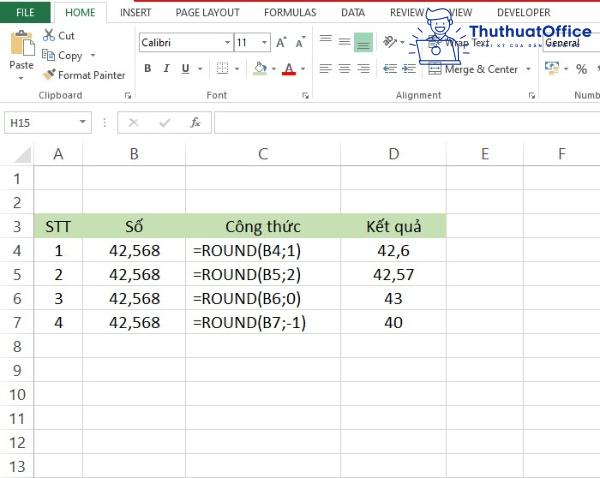
Task: Select cell containing =ROUND(B7;-1)
Action: (263, 322)
